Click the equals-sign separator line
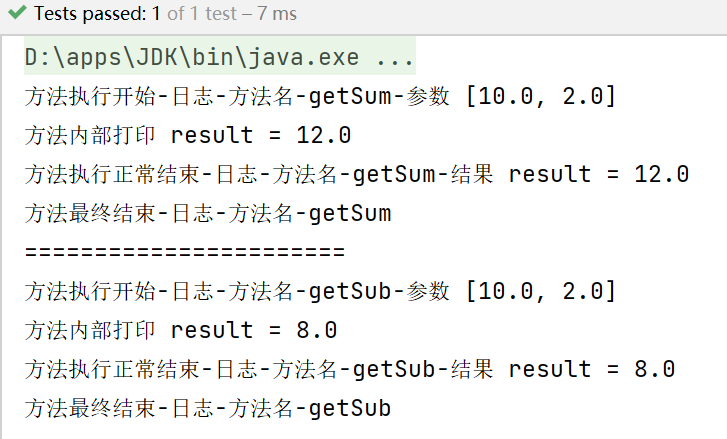 (184, 251)
